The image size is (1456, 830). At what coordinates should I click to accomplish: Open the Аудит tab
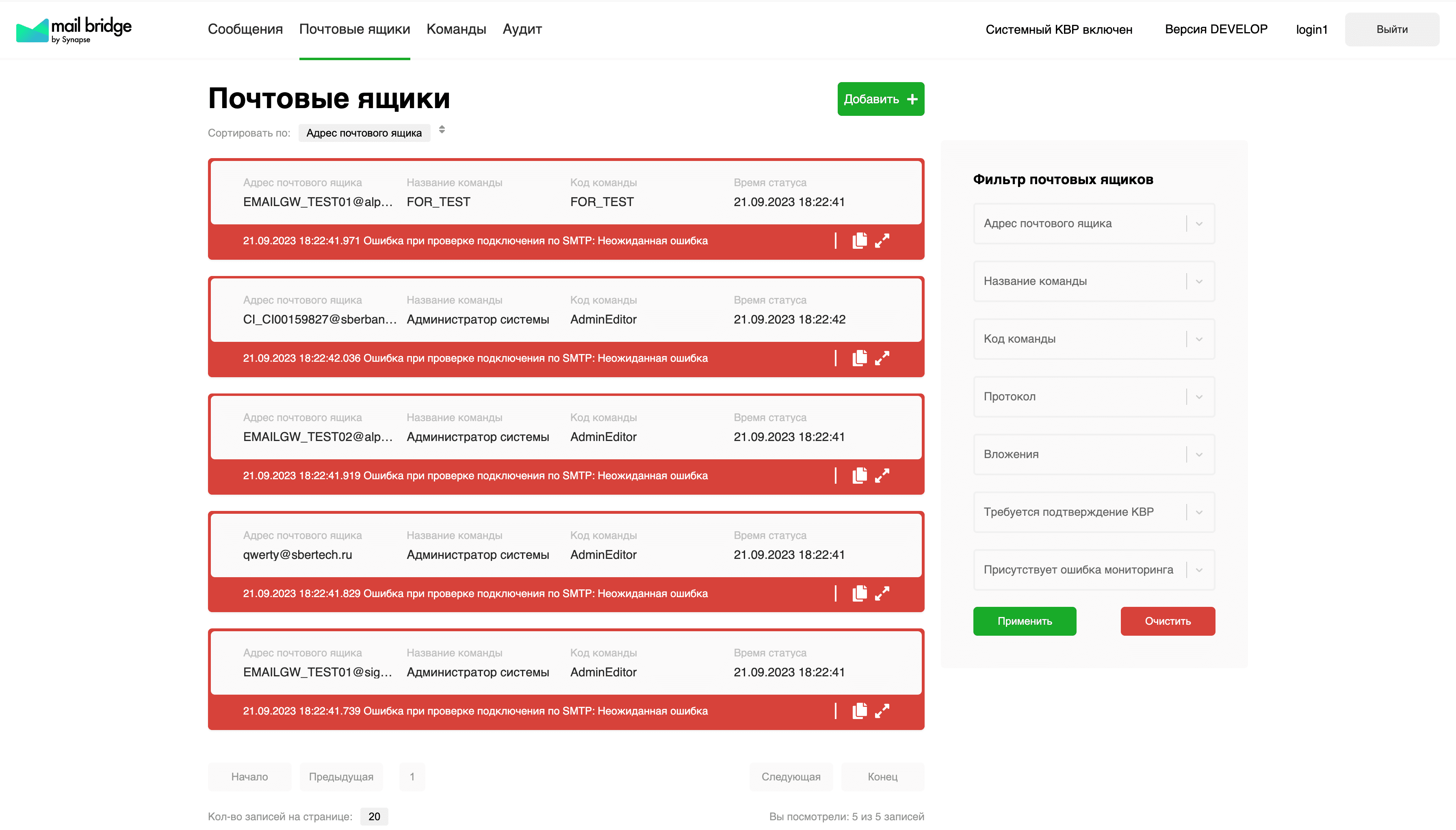(522, 29)
